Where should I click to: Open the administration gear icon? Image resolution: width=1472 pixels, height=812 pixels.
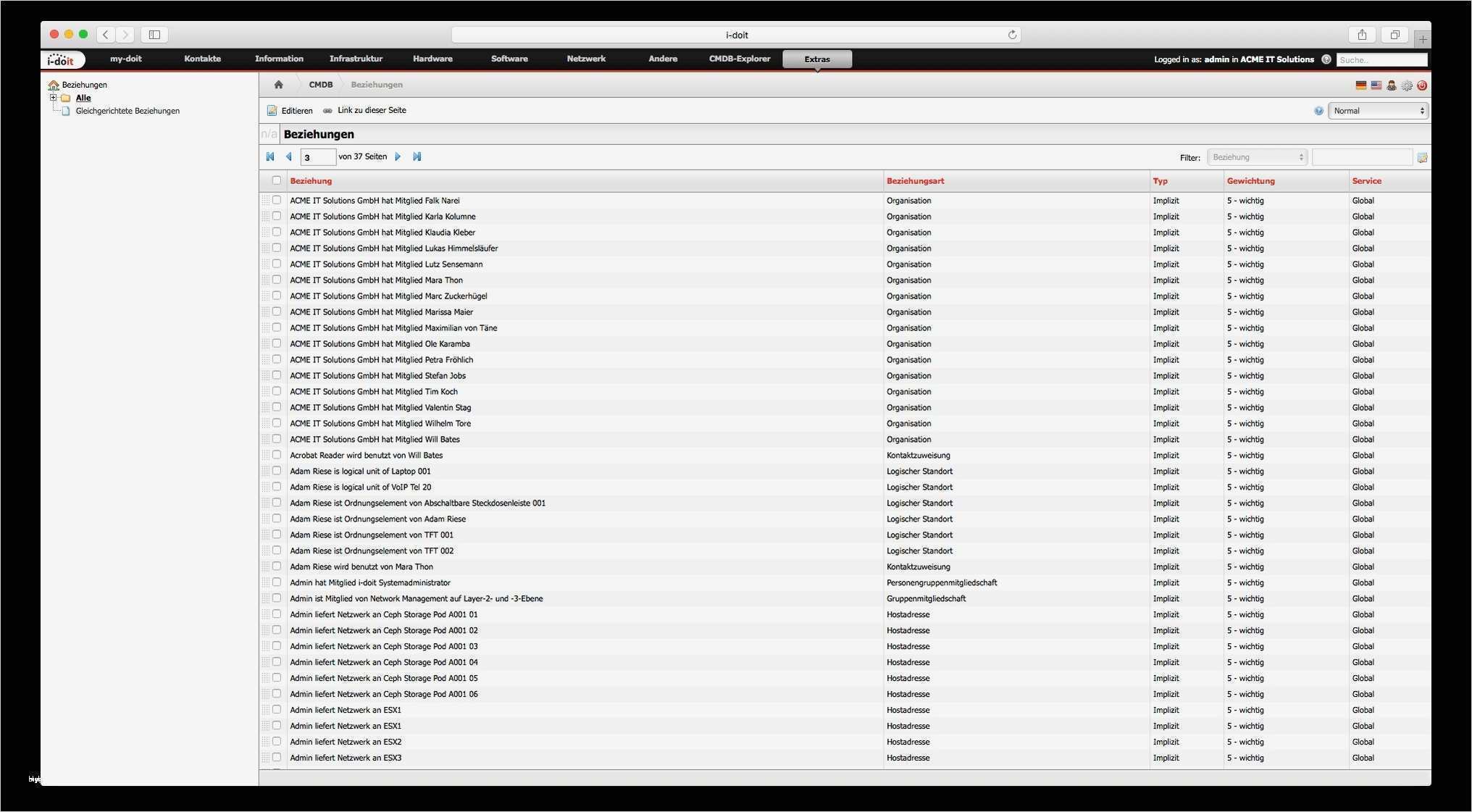[1407, 85]
